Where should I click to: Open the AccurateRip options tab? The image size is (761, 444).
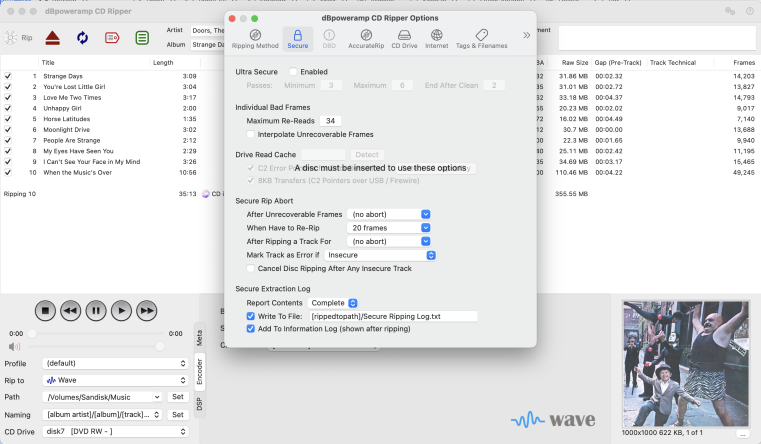366,39
